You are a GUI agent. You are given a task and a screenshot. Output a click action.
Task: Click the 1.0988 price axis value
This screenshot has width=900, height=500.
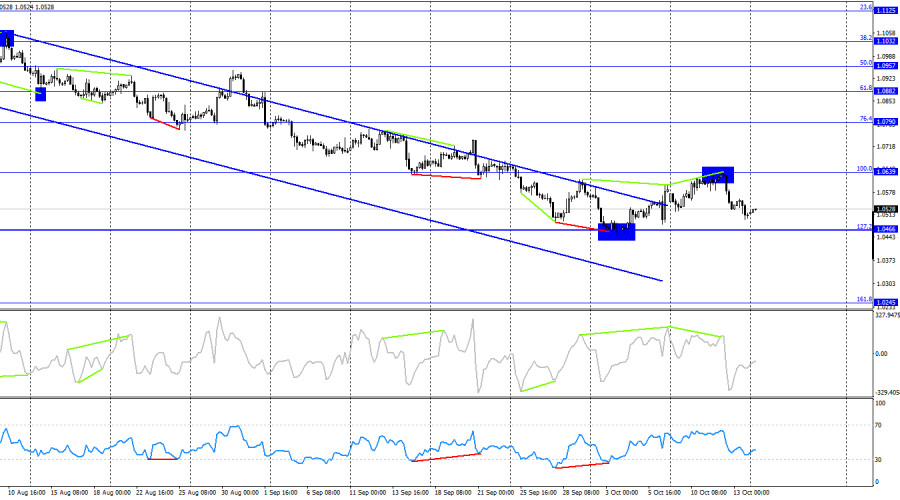pos(886,56)
